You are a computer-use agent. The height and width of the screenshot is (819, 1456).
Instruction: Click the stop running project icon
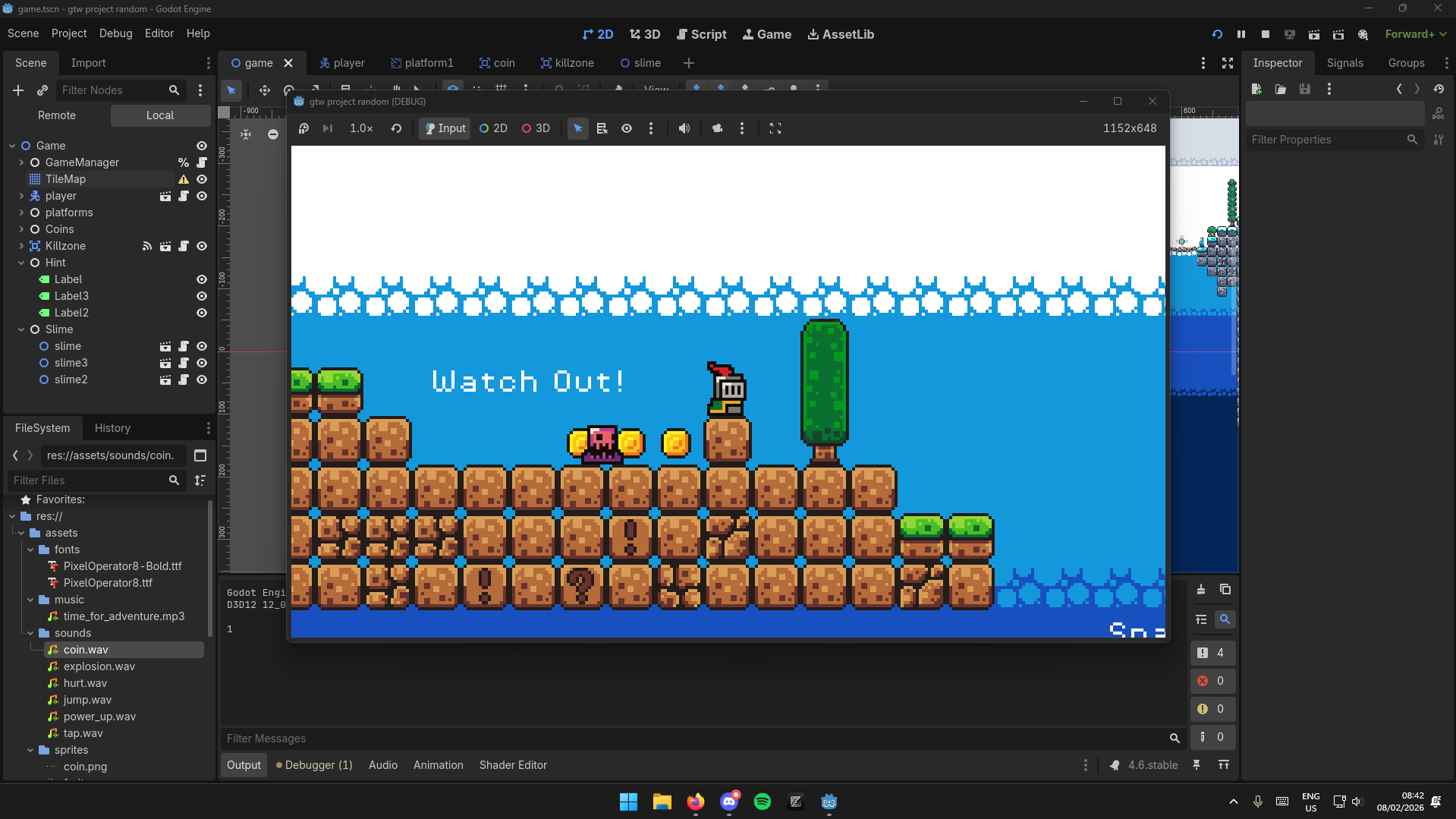click(x=1265, y=34)
